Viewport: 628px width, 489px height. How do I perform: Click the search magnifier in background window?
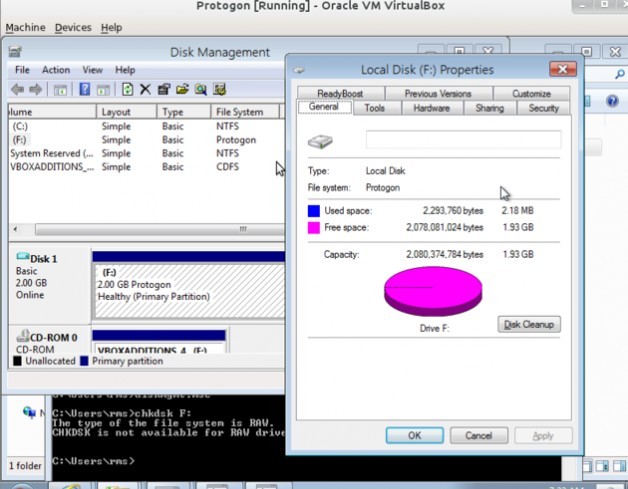(x=620, y=74)
